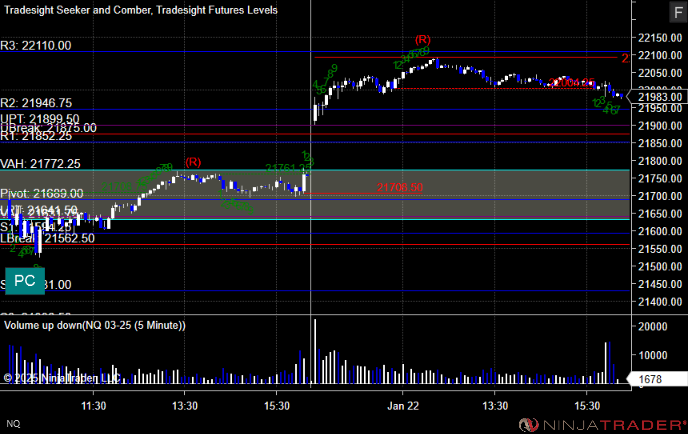
Task: Click the 10000 volume axis label
Action: pyautogui.click(x=653, y=355)
